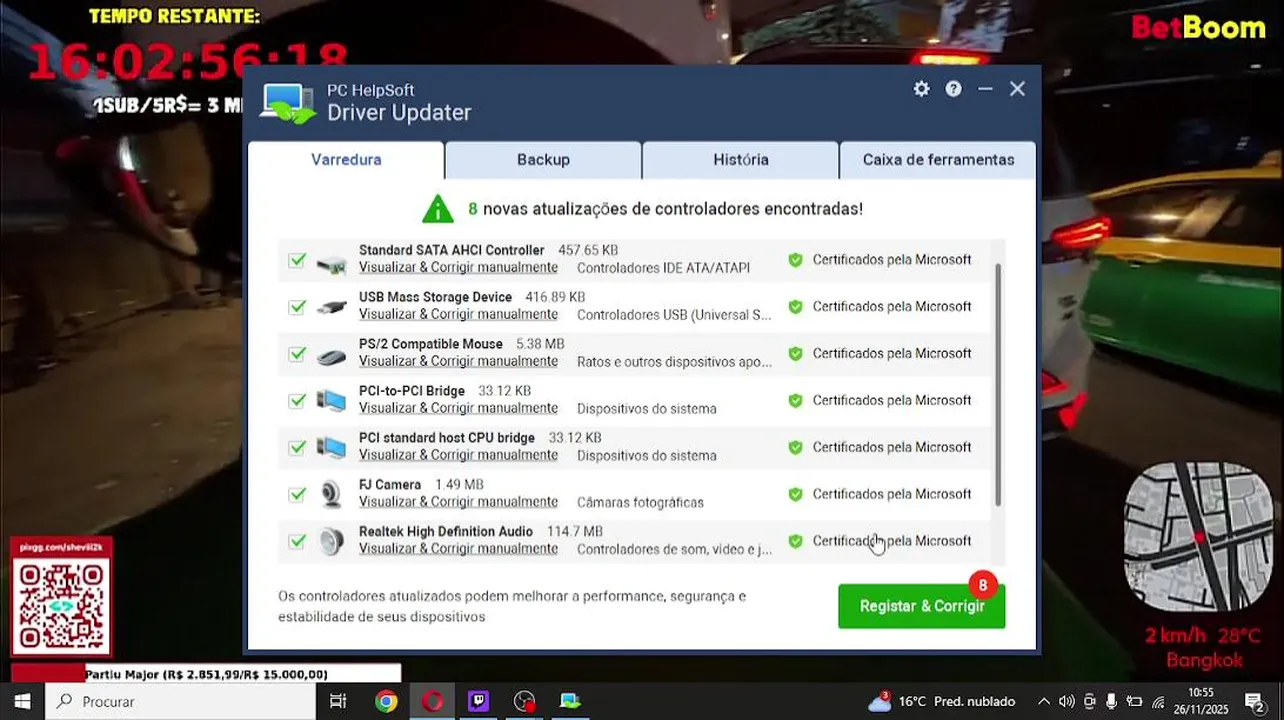Uncheck the PCI standard host CPU bridge checkbox

(x=297, y=448)
